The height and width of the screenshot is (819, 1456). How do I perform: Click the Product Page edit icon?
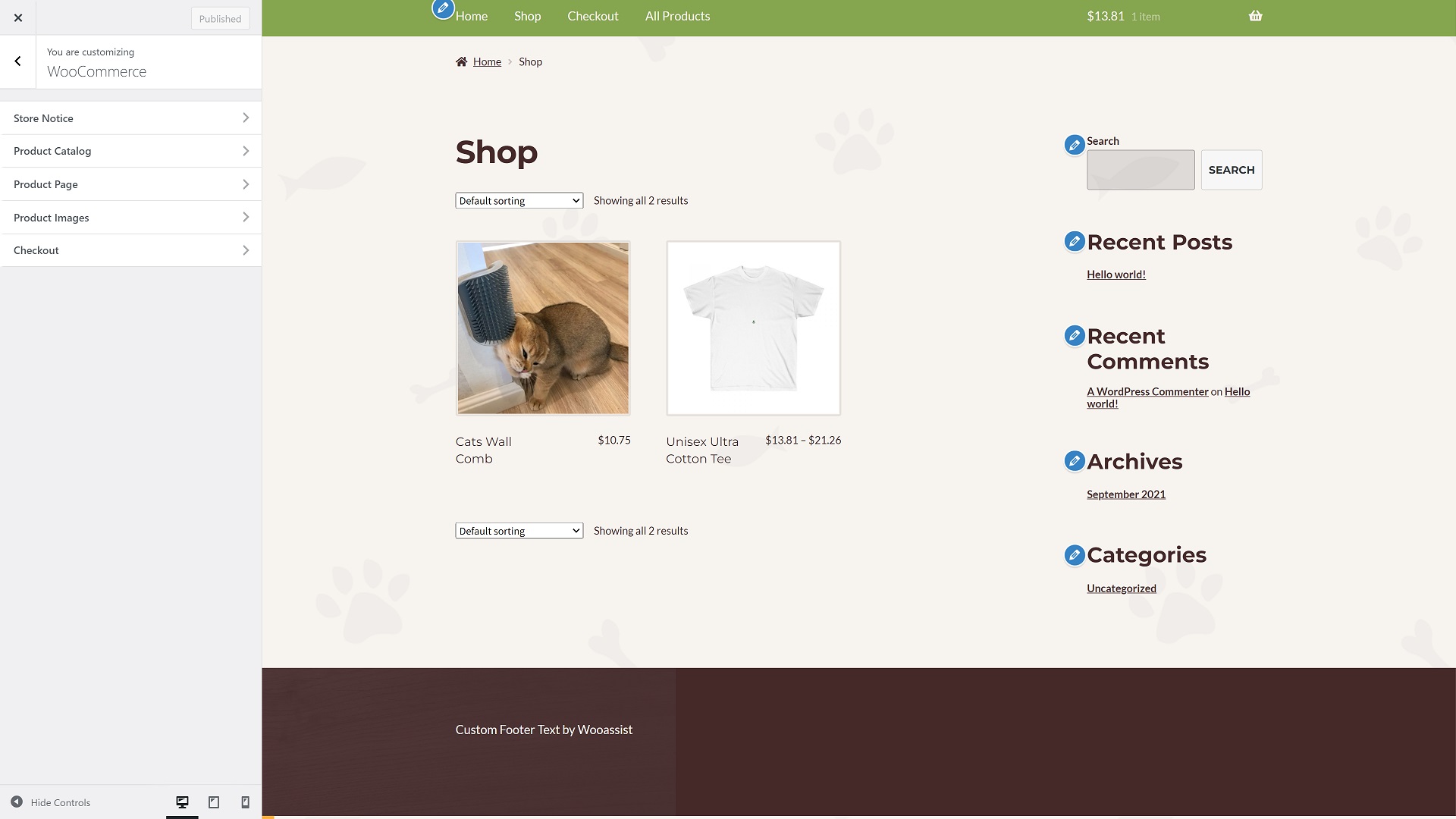244,184
